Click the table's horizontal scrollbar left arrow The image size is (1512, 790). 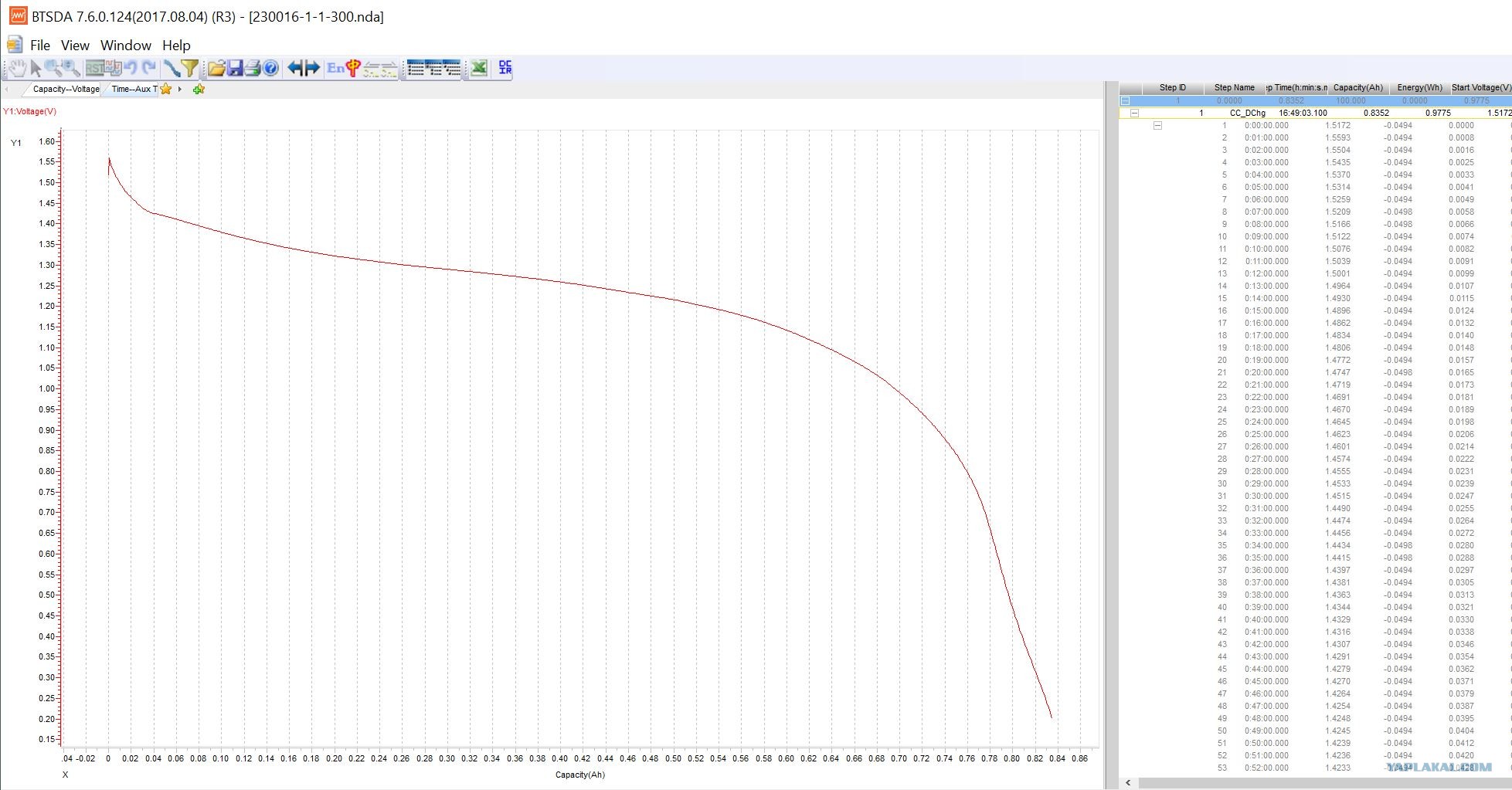point(1129,783)
